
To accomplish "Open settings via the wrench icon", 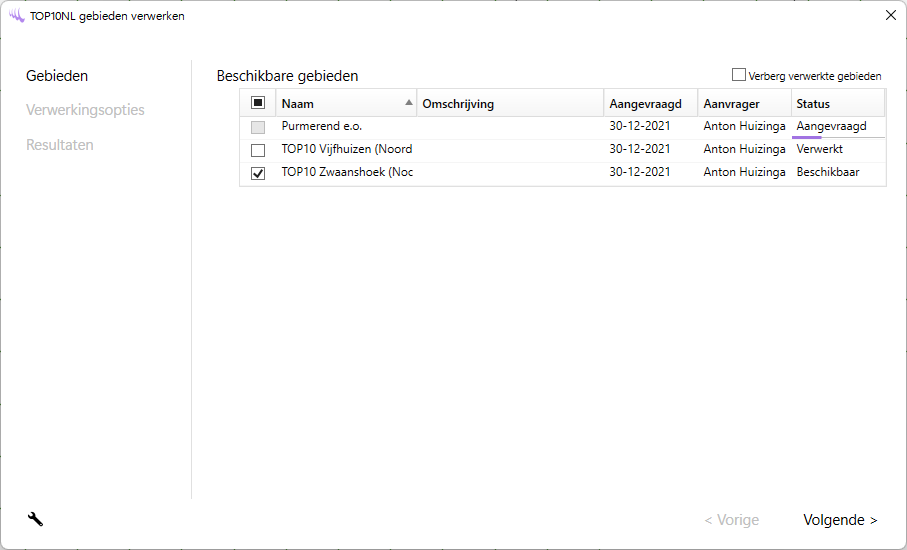I will click(35, 519).
